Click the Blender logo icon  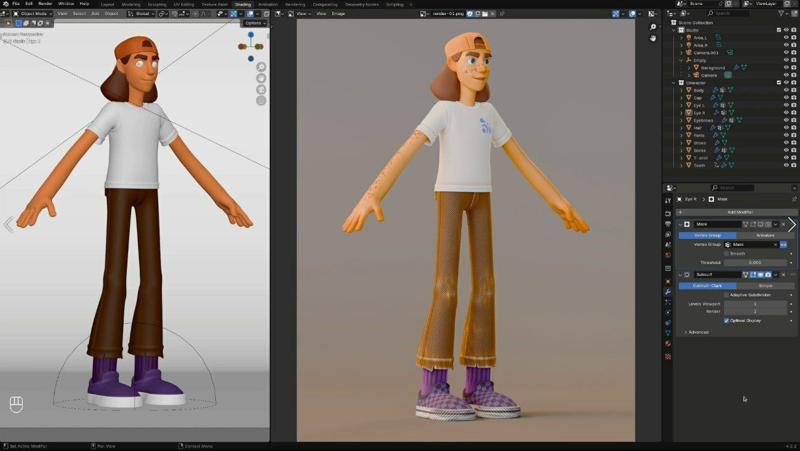(x=5, y=4)
